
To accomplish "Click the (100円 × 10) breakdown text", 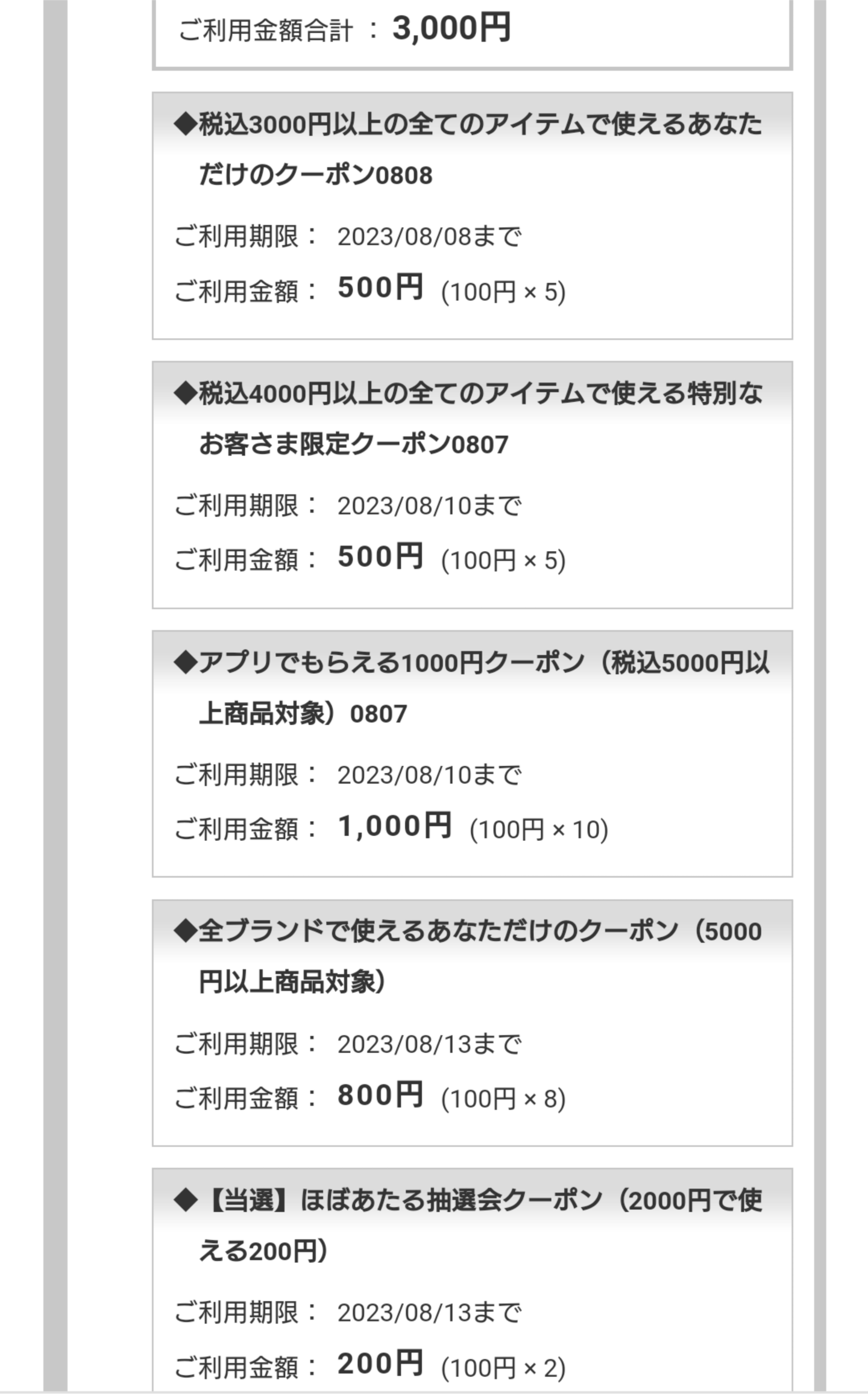I will click(538, 830).
